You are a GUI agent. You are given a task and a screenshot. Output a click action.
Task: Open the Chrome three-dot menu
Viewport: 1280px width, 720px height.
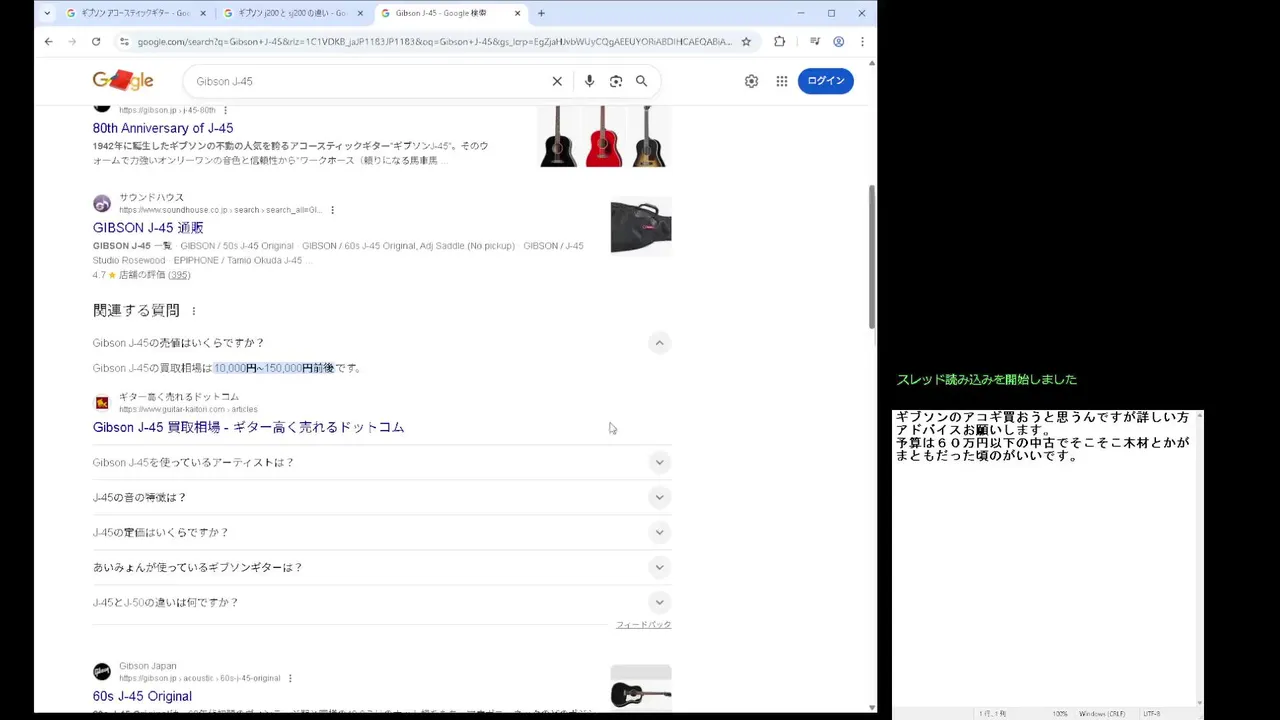point(862,41)
